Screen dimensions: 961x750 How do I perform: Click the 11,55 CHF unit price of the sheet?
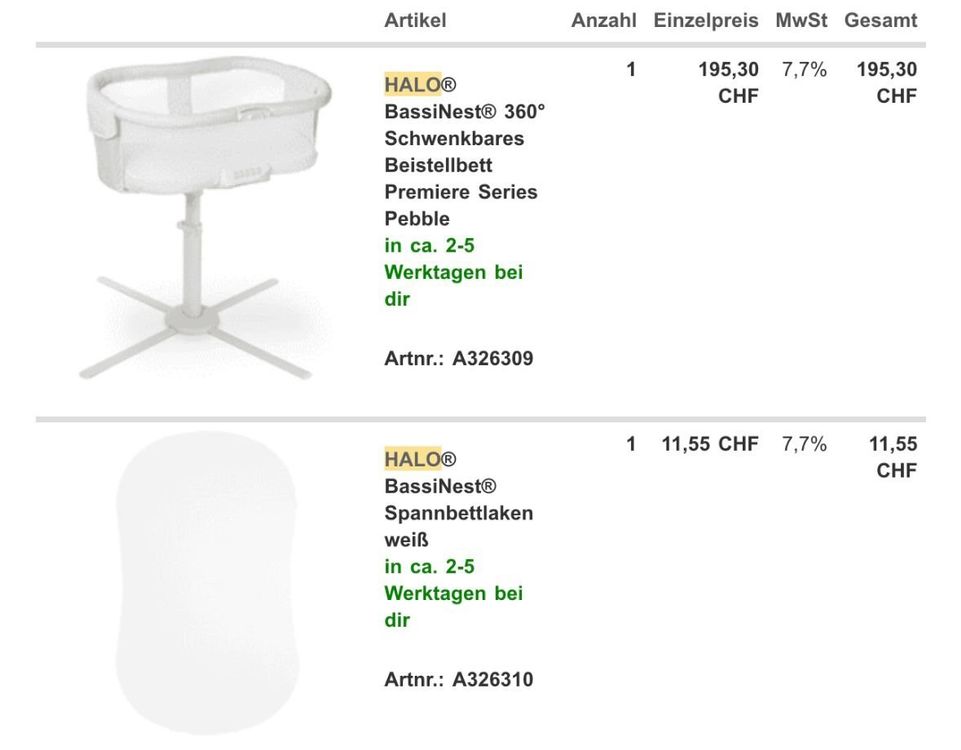pos(710,444)
